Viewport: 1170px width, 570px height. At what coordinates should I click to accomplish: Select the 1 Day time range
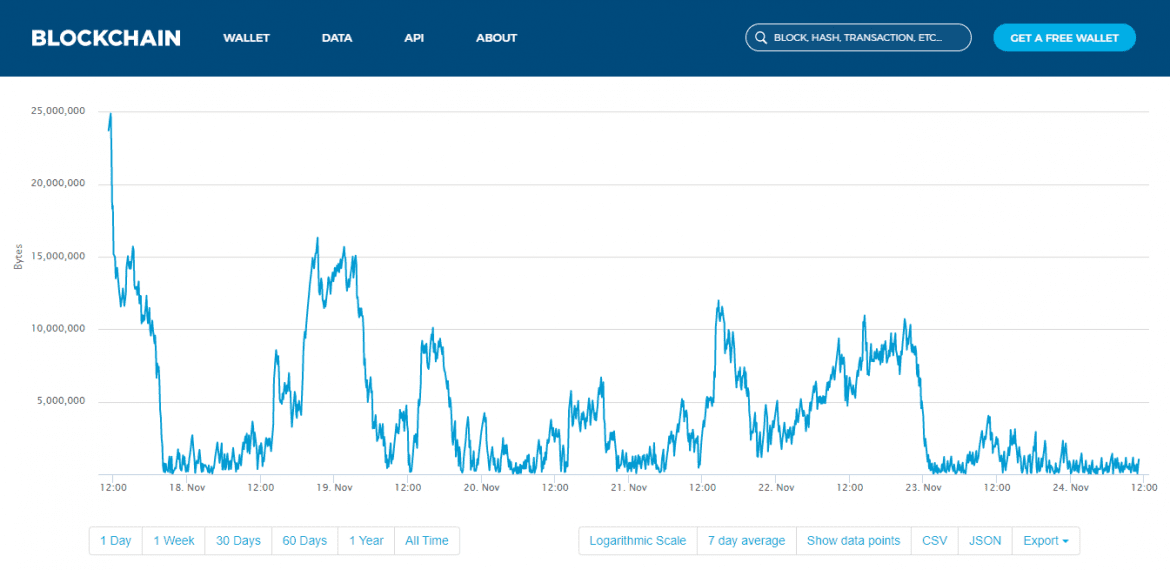coord(116,541)
